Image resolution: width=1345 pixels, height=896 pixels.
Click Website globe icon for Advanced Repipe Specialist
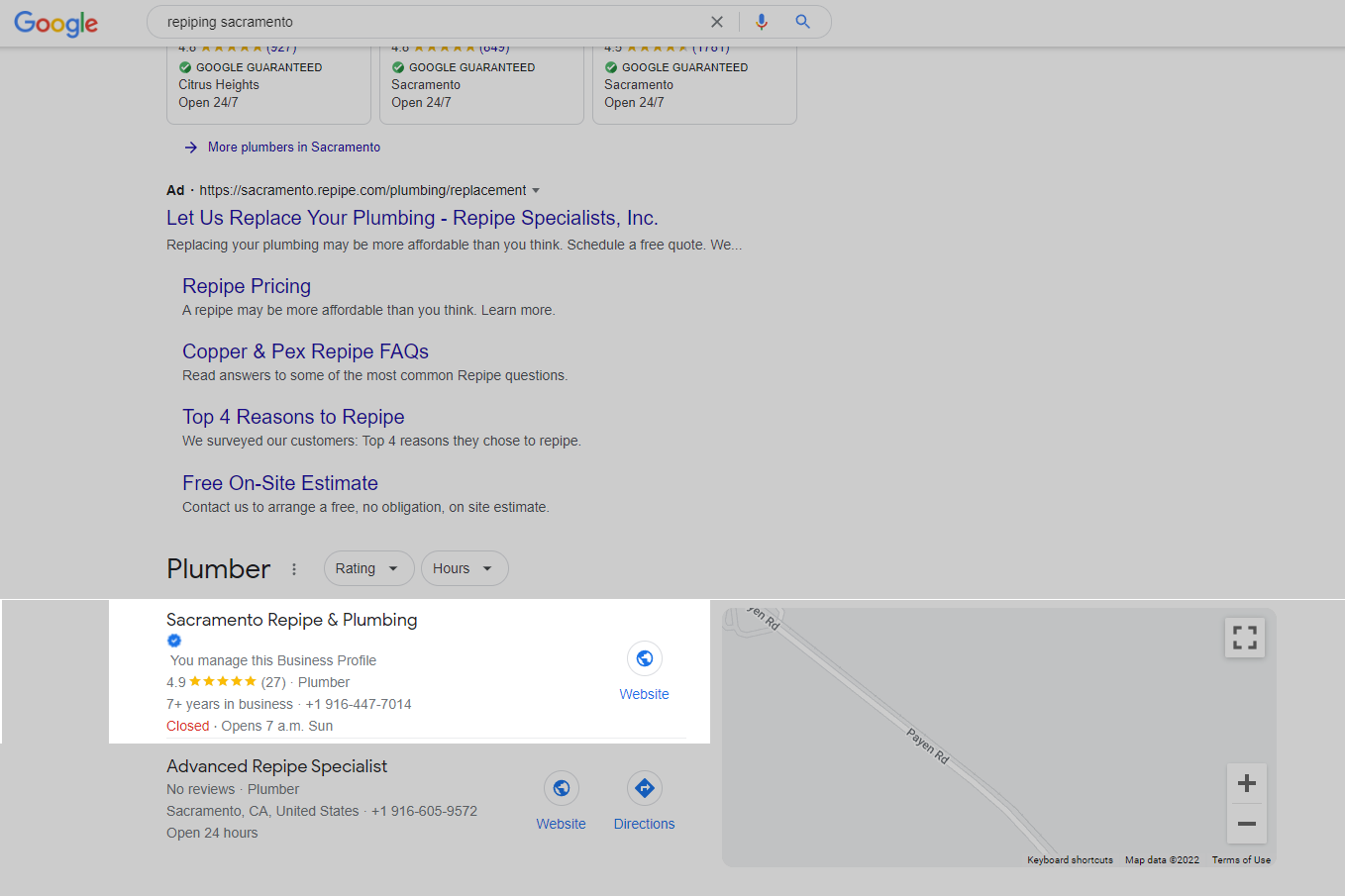pyautogui.click(x=562, y=788)
